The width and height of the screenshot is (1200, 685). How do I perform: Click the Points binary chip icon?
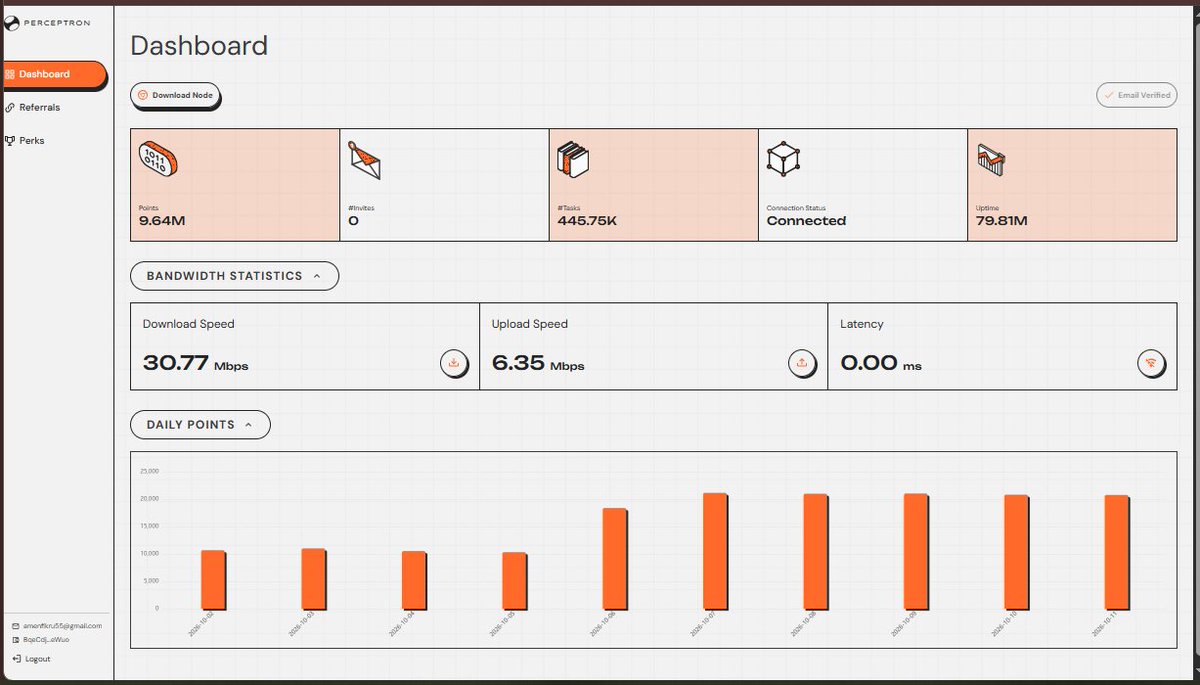coord(158,160)
